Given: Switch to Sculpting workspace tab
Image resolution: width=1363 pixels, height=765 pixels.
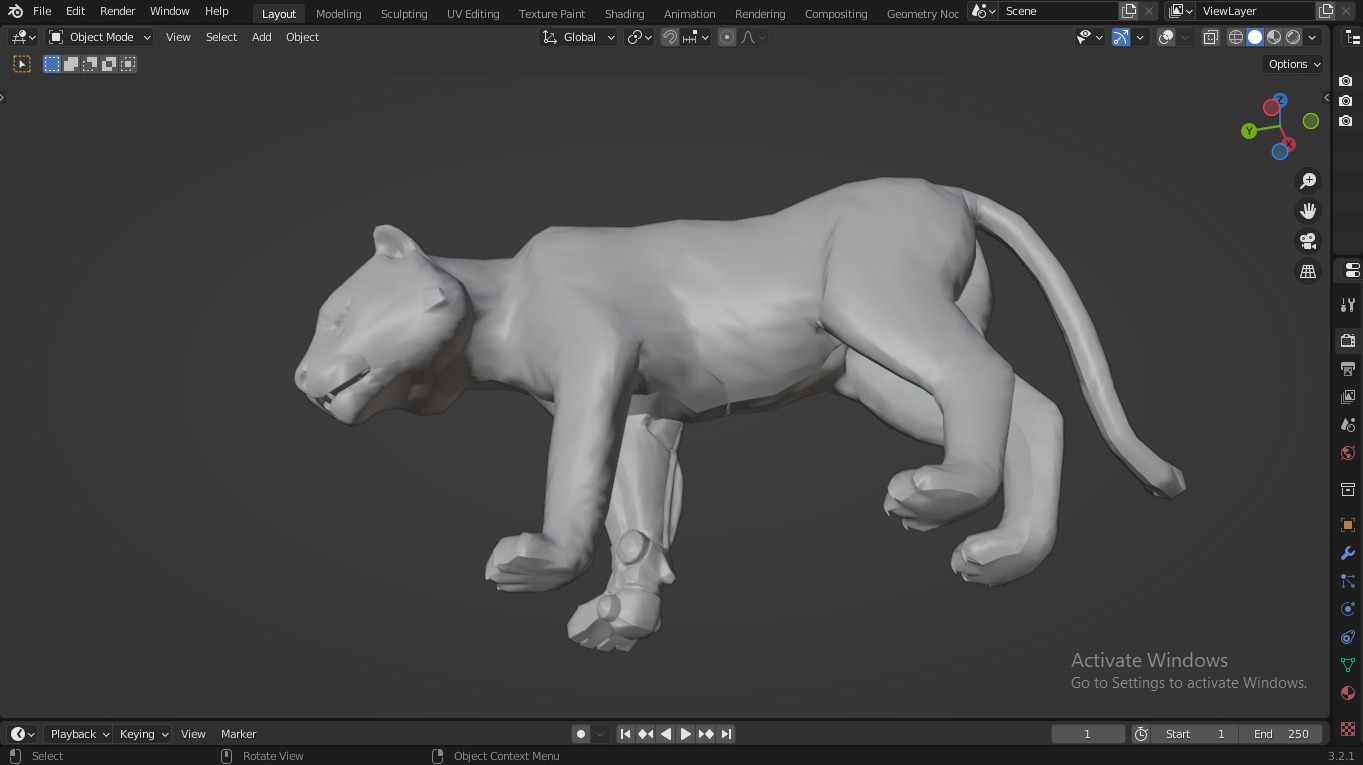Looking at the screenshot, I should pyautogui.click(x=404, y=14).
